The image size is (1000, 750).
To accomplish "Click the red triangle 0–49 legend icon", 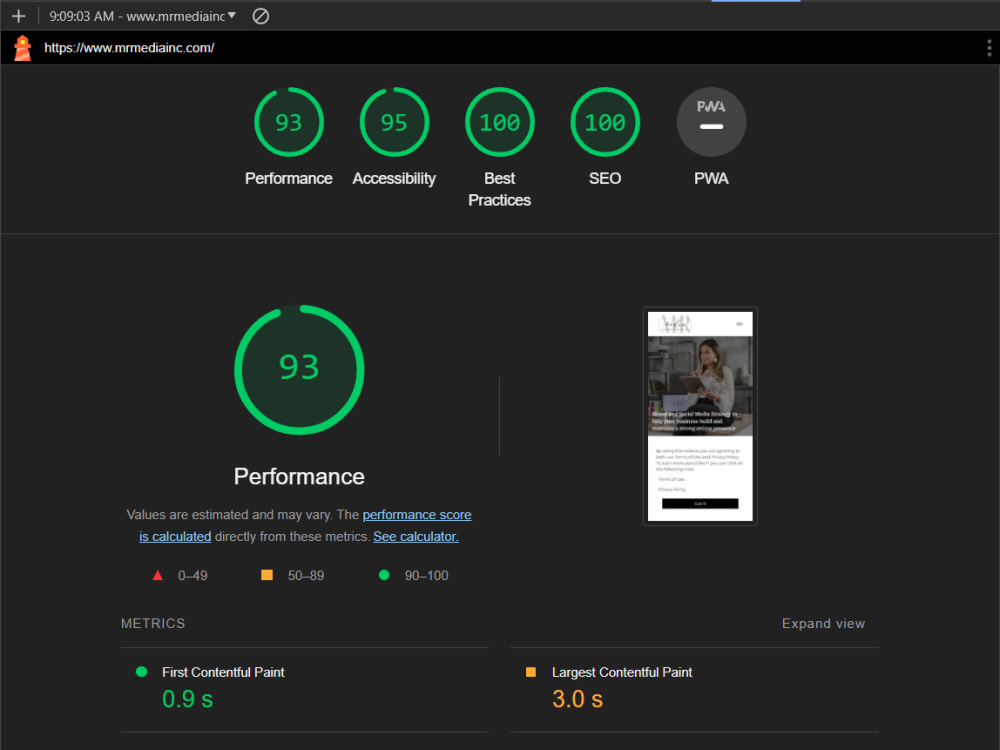I will [x=158, y=575].
